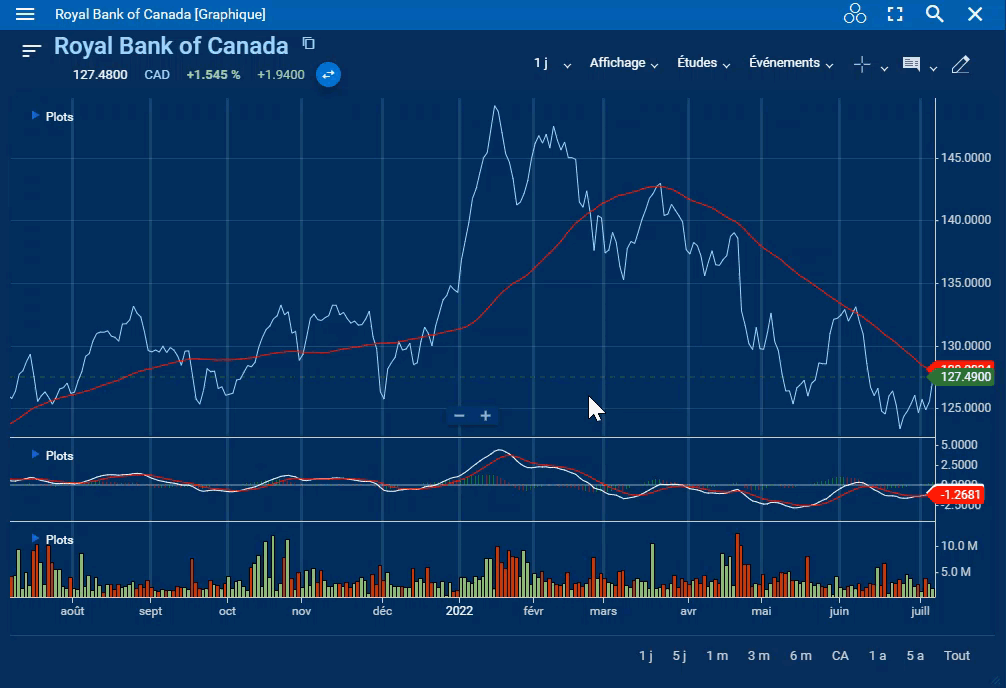This screenshot has height=688, width=1006.
Task: Open the search magnifier icon
Action: (935, 14)
